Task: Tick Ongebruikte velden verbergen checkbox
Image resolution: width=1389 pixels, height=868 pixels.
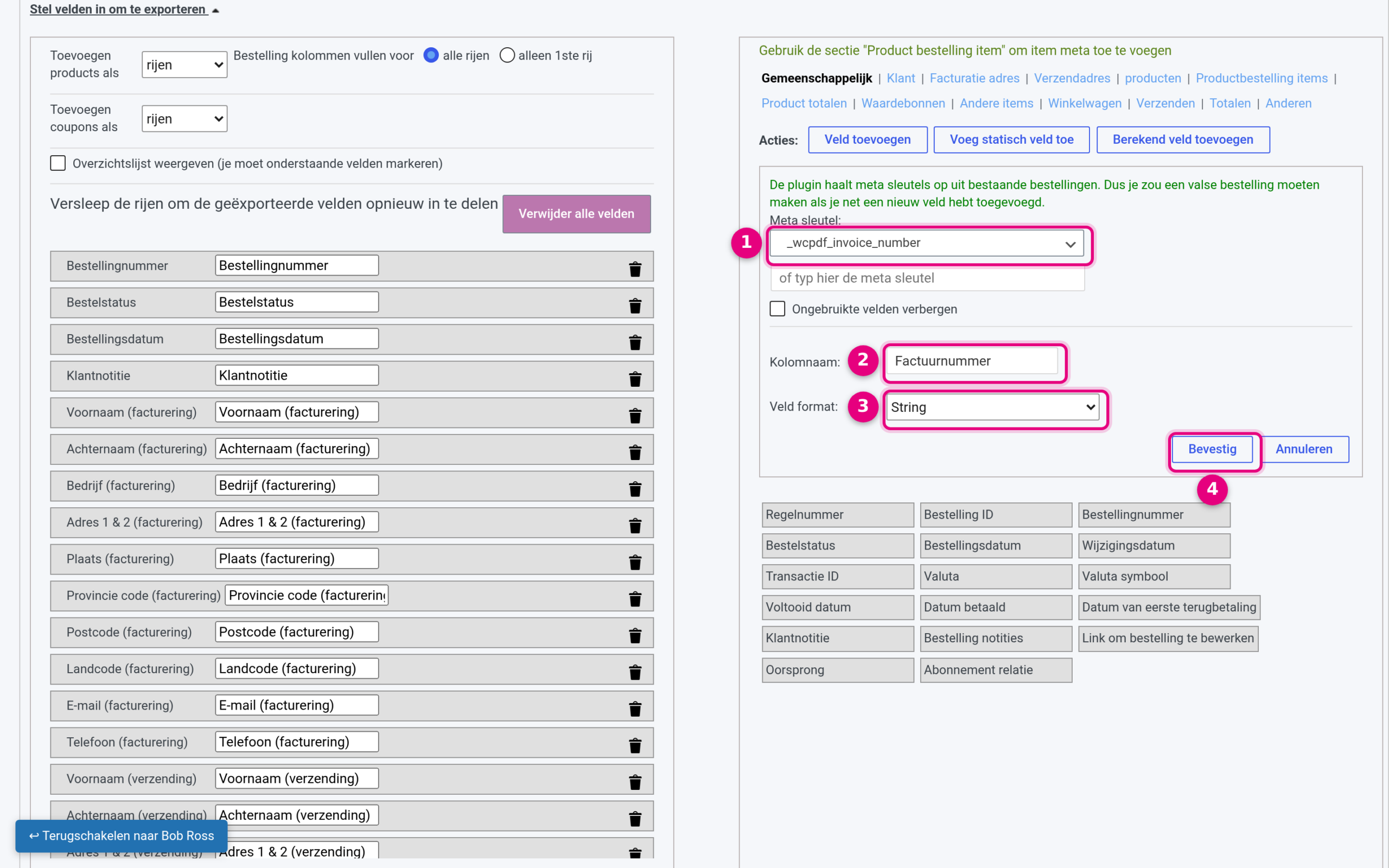Action: click(777, 309)
